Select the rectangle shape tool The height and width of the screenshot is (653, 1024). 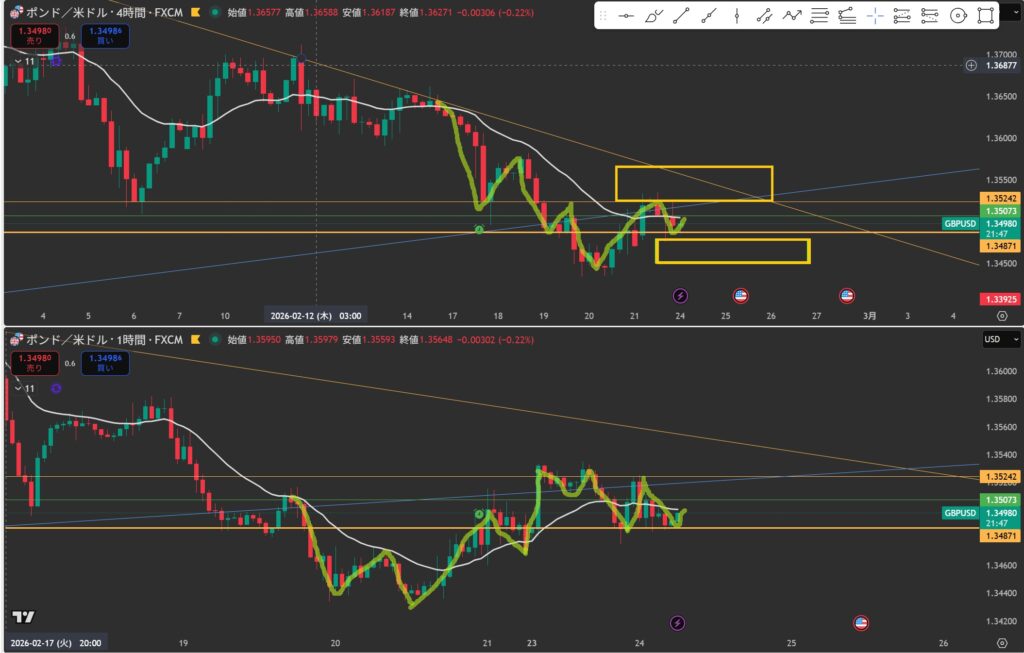tap(985, 16)
